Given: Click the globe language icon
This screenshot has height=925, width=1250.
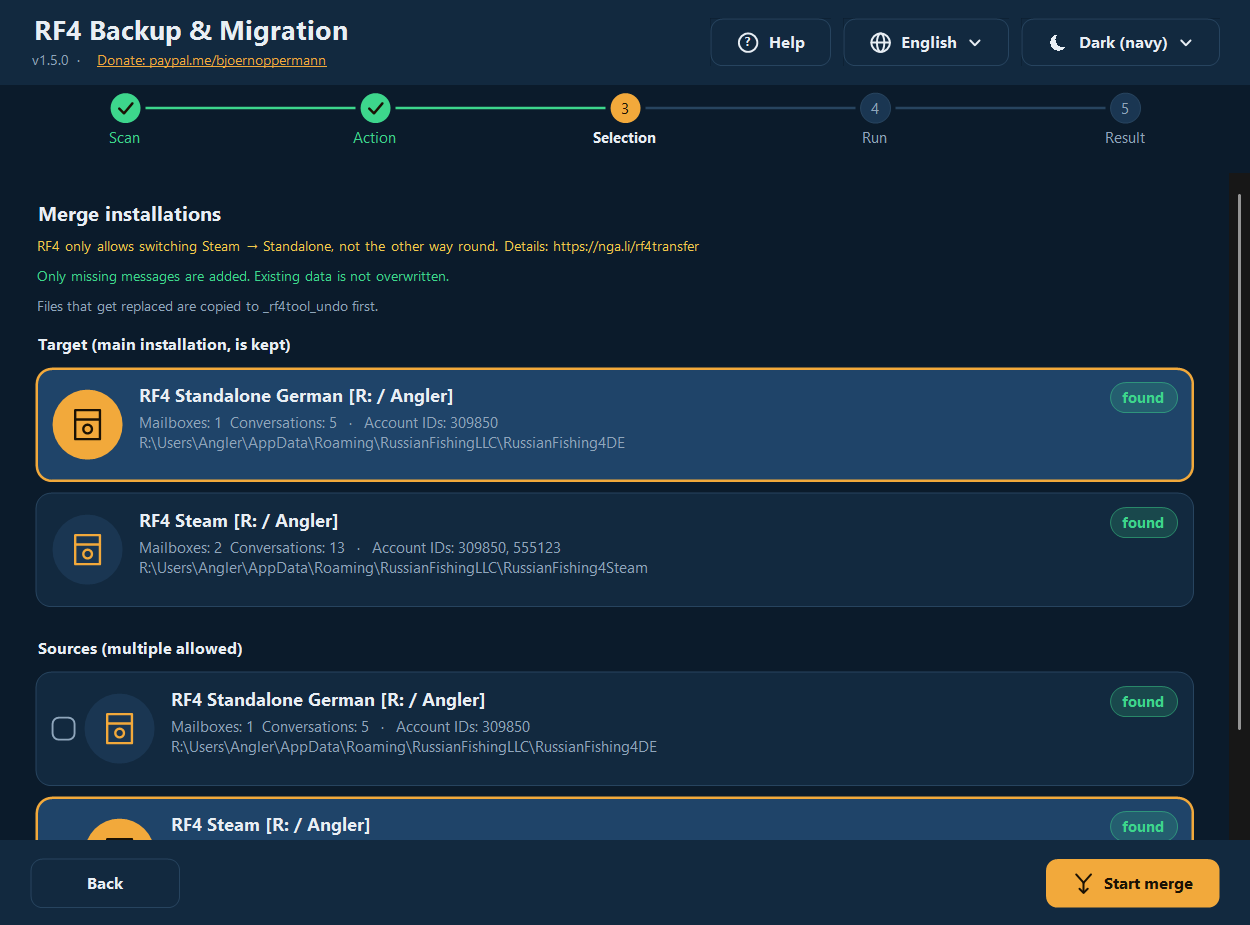Looking at the screenshot, I should pyautogui.click(x=880, y=43).
